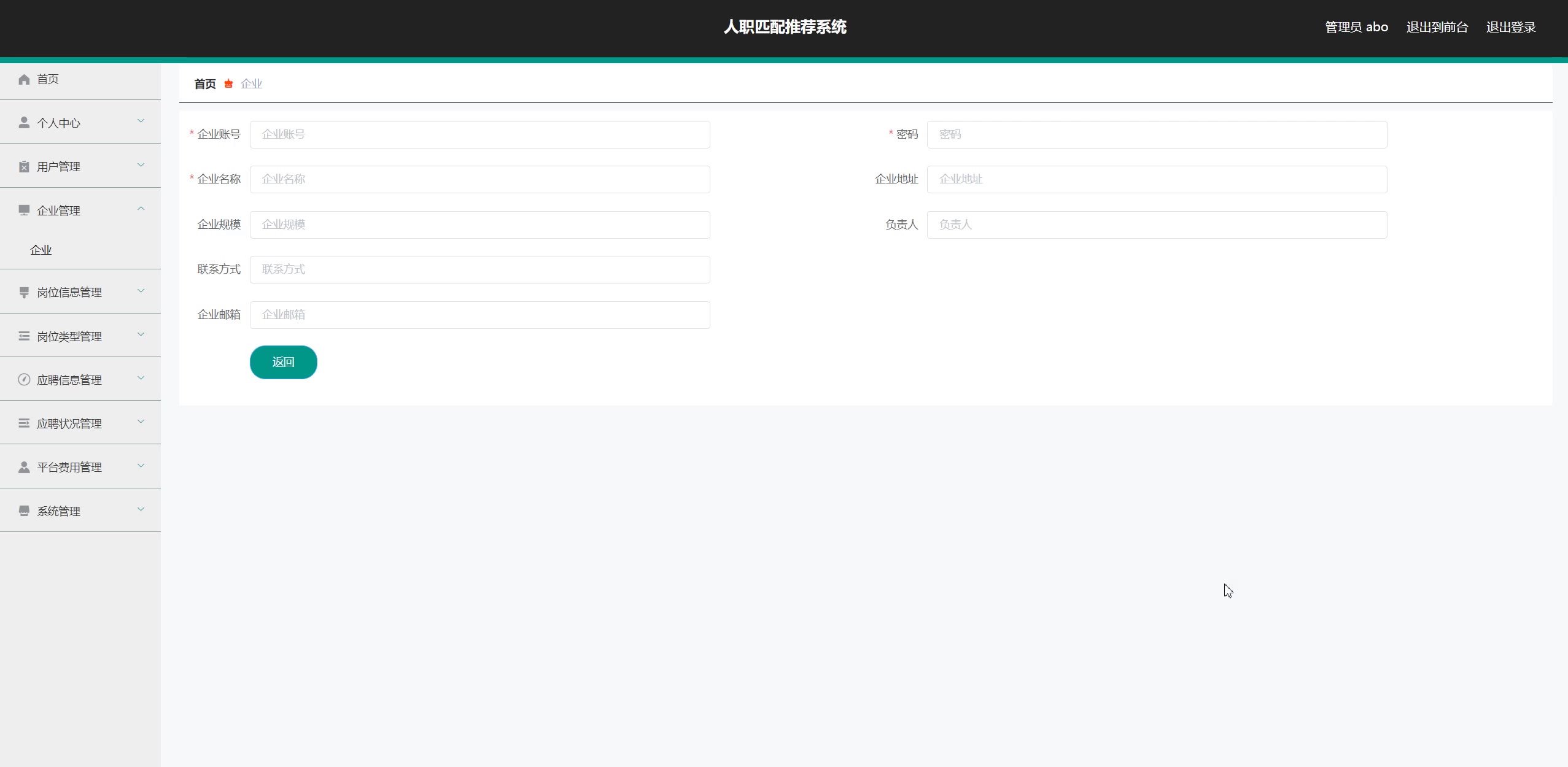Click the user icon beside 平台费用管理

click(24, 467)
